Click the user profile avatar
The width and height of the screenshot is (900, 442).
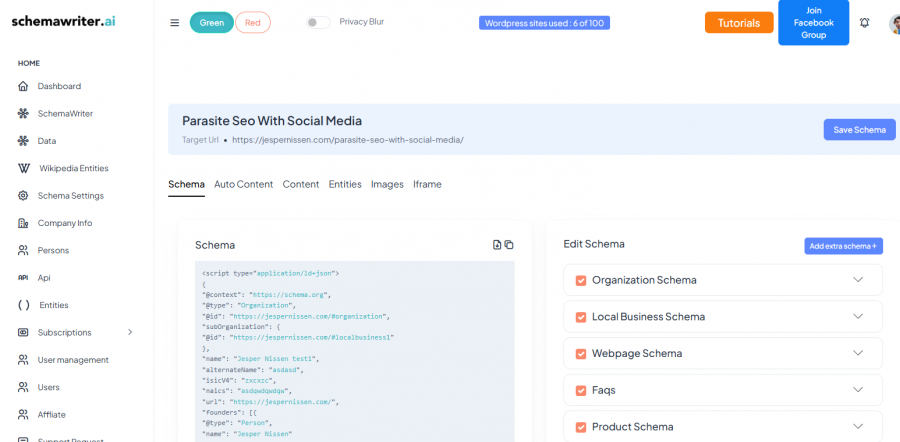894,24
